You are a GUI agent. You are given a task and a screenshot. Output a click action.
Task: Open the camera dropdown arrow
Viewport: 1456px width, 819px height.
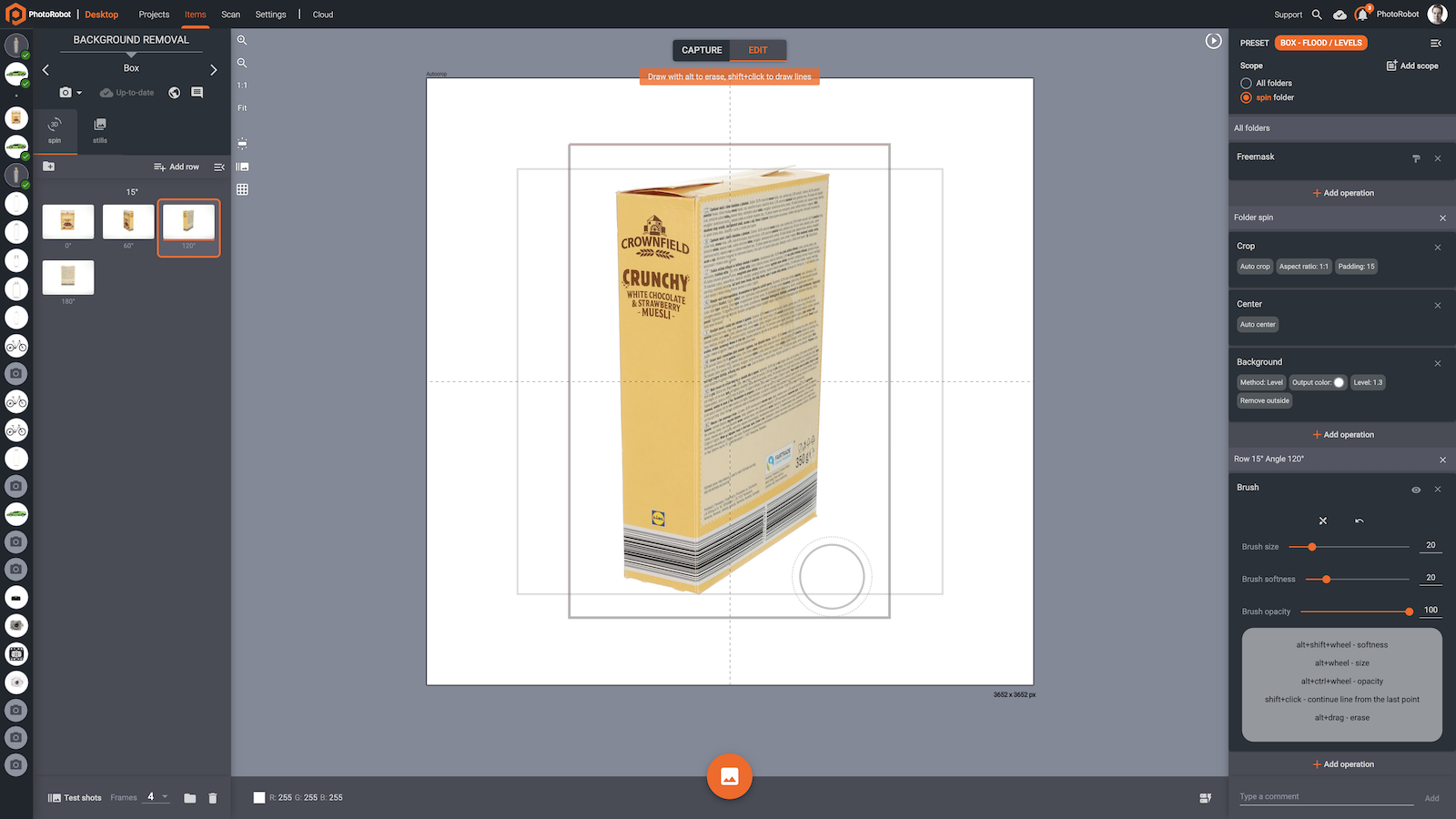click(80, 92)
